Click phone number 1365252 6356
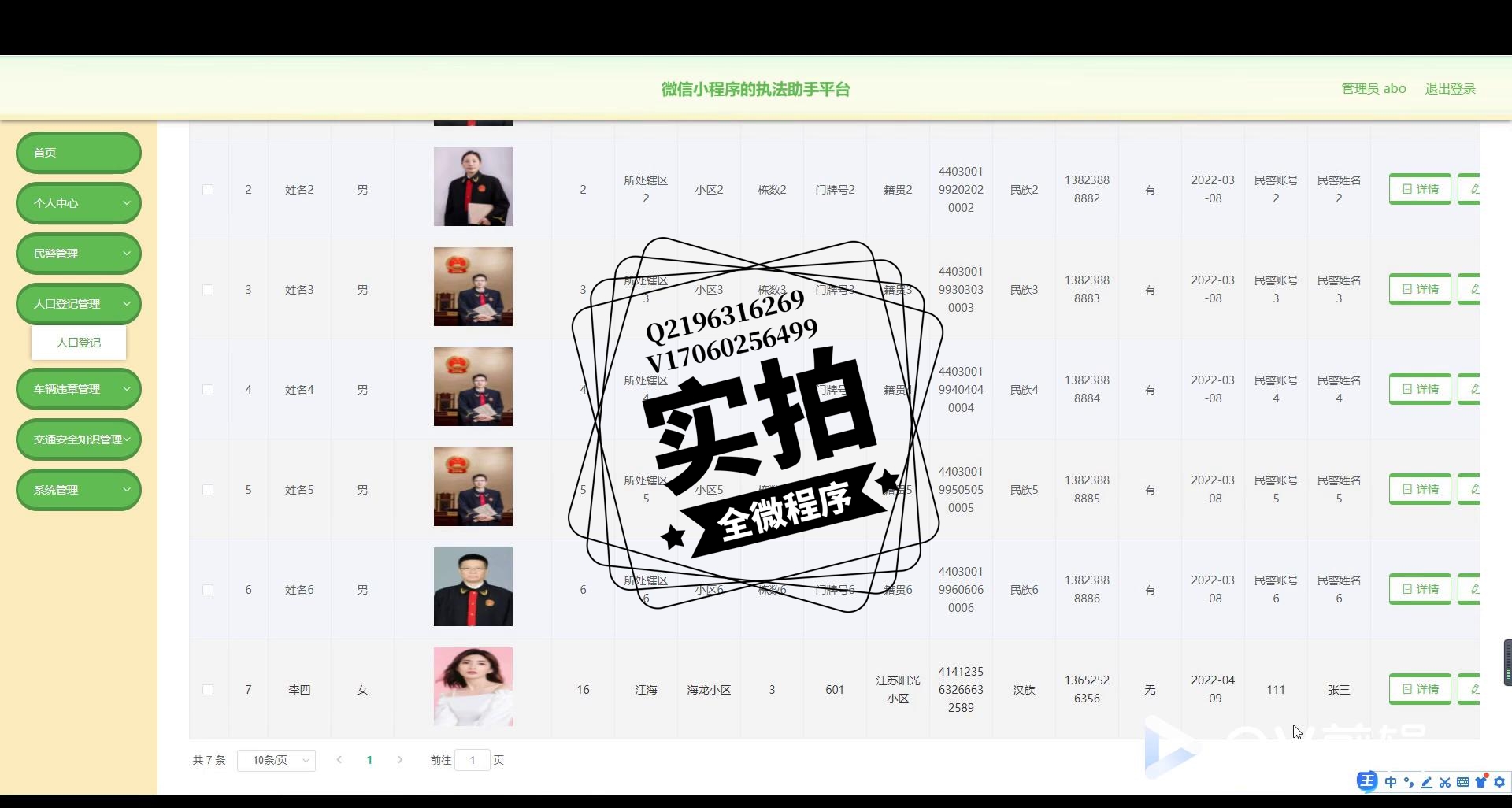 1087,689
